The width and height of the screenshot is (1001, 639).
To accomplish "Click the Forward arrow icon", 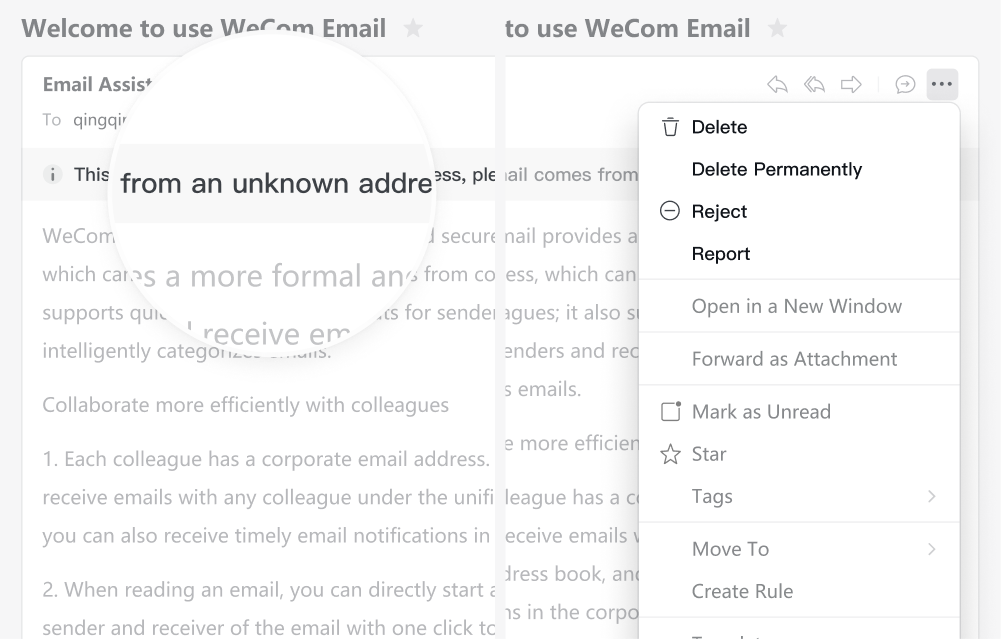I will coord(851,84).
